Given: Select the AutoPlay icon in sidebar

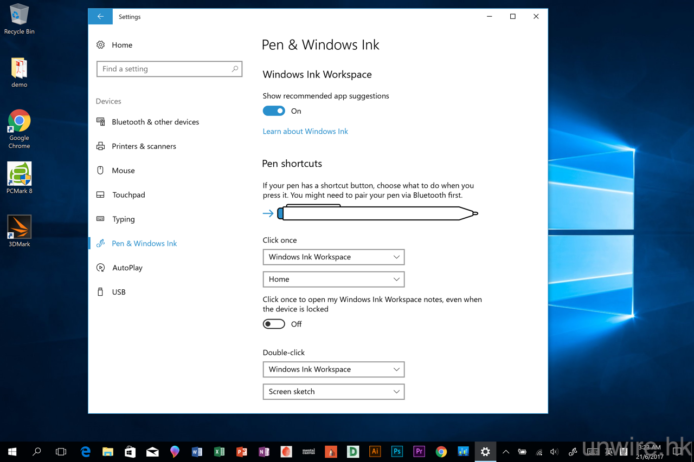Looking at the screenshot, I should click(x=101, y=268).
